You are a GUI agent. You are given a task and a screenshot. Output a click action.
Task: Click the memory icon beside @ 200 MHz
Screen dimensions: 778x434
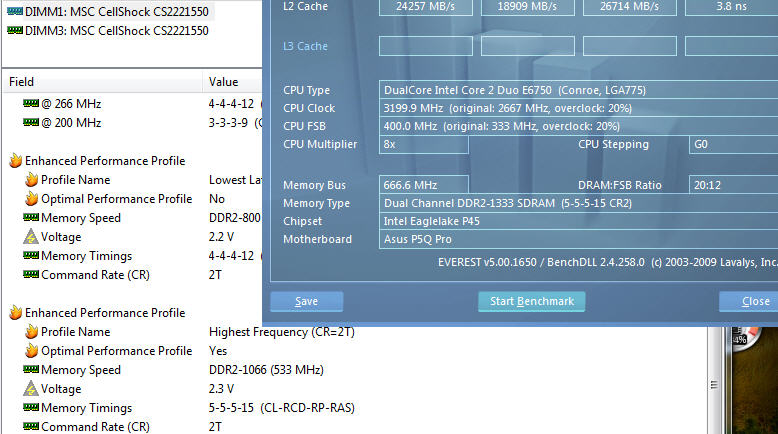(31, 122)
